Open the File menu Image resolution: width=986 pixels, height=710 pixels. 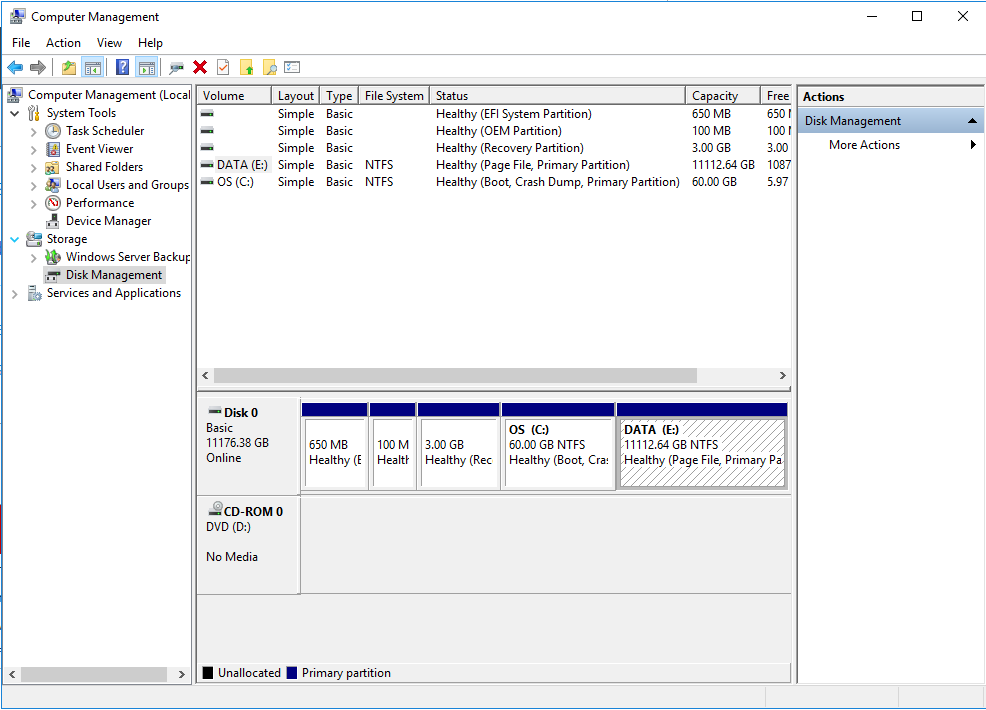click(21, 43)
